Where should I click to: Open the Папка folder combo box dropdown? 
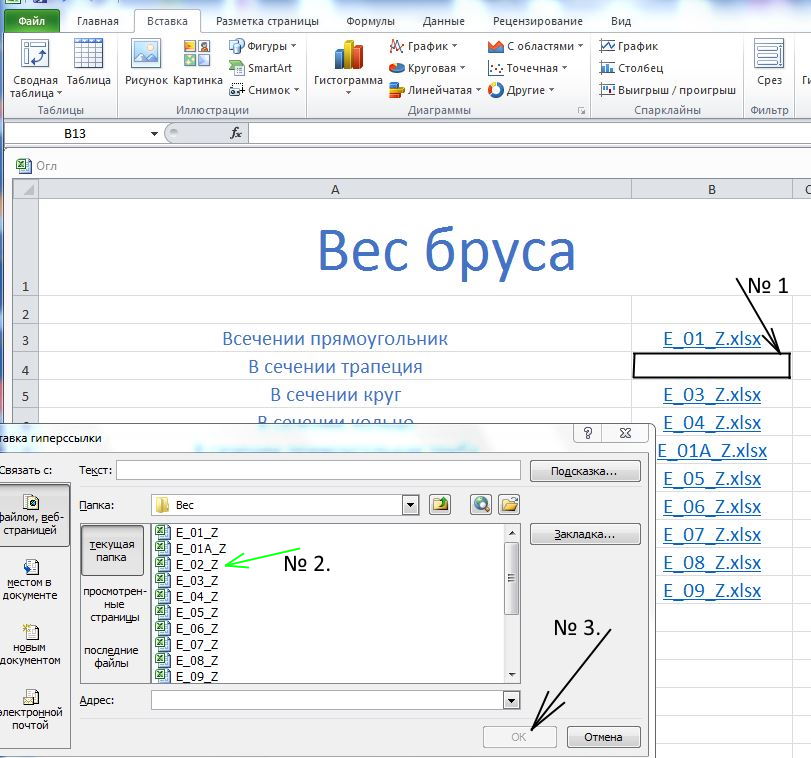coord(410,505)
